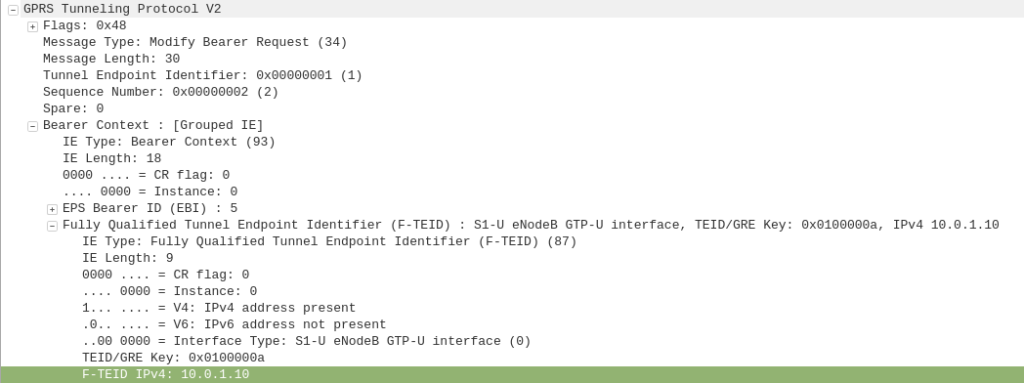Select the V4: IPv4 address present row
1024x383 pixels.
point(219,308)
